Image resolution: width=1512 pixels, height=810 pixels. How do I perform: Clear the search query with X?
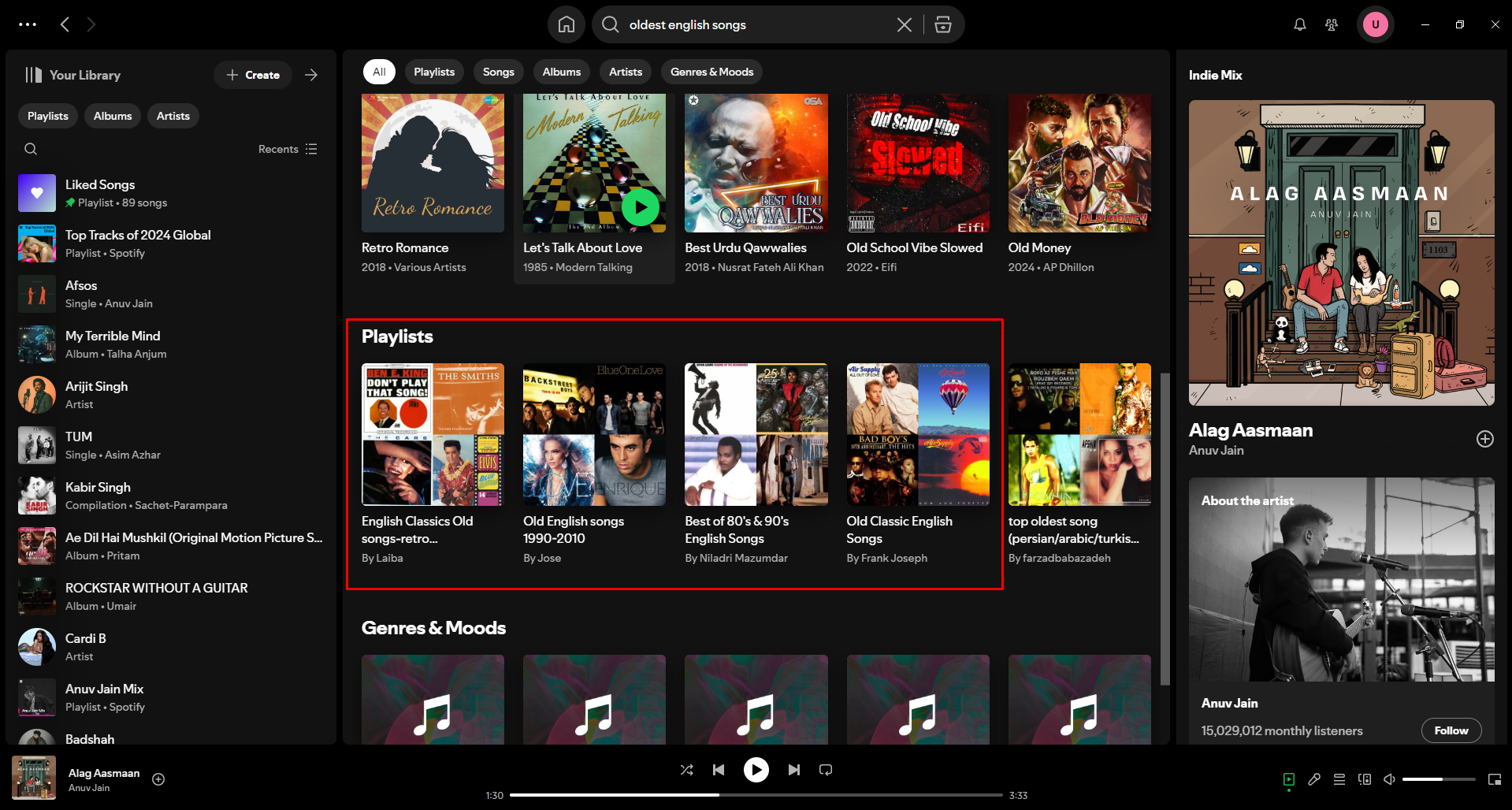click(903, 24)
